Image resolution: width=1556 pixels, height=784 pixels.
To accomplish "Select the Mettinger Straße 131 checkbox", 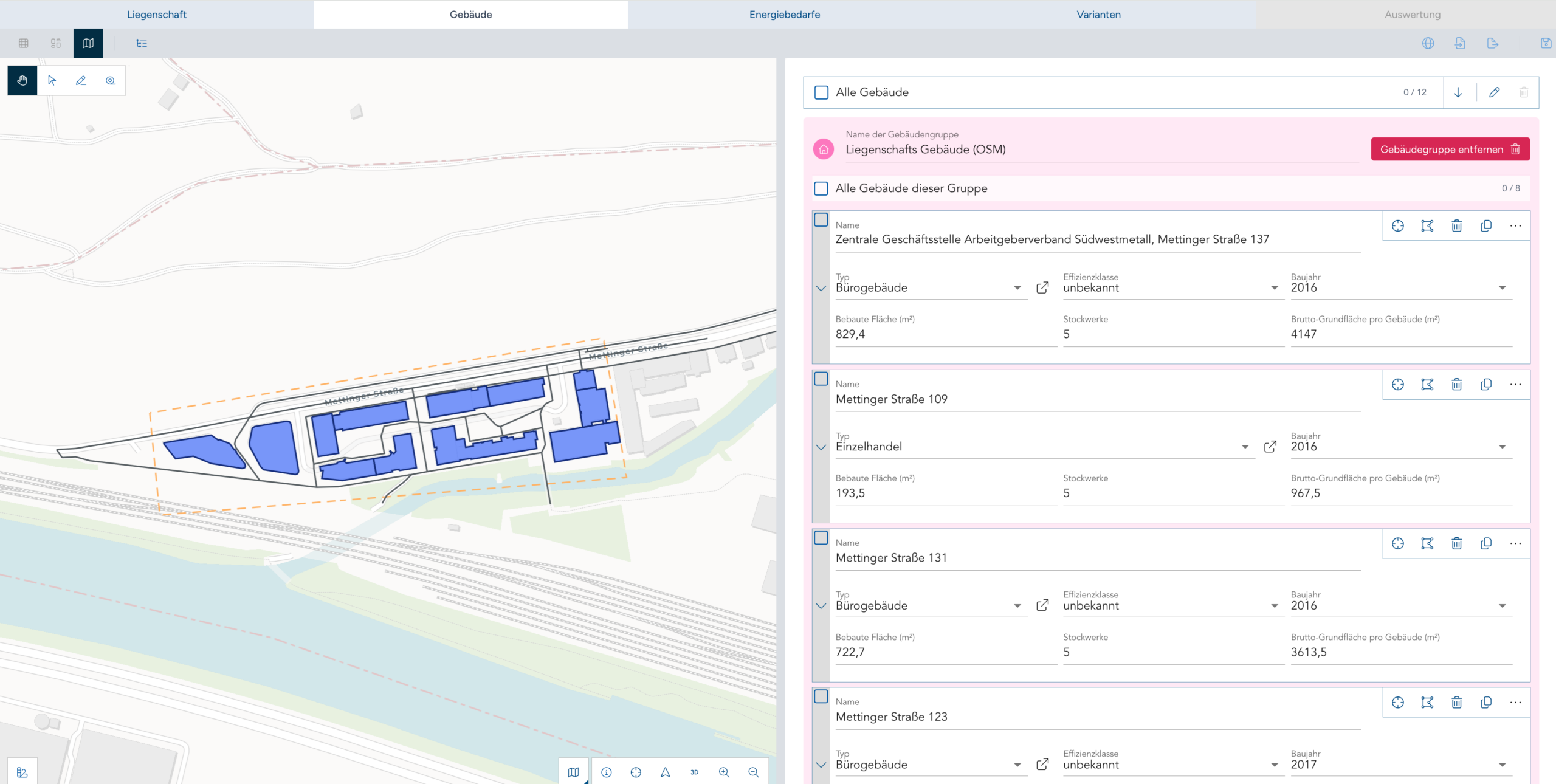I will click(821, 538).
